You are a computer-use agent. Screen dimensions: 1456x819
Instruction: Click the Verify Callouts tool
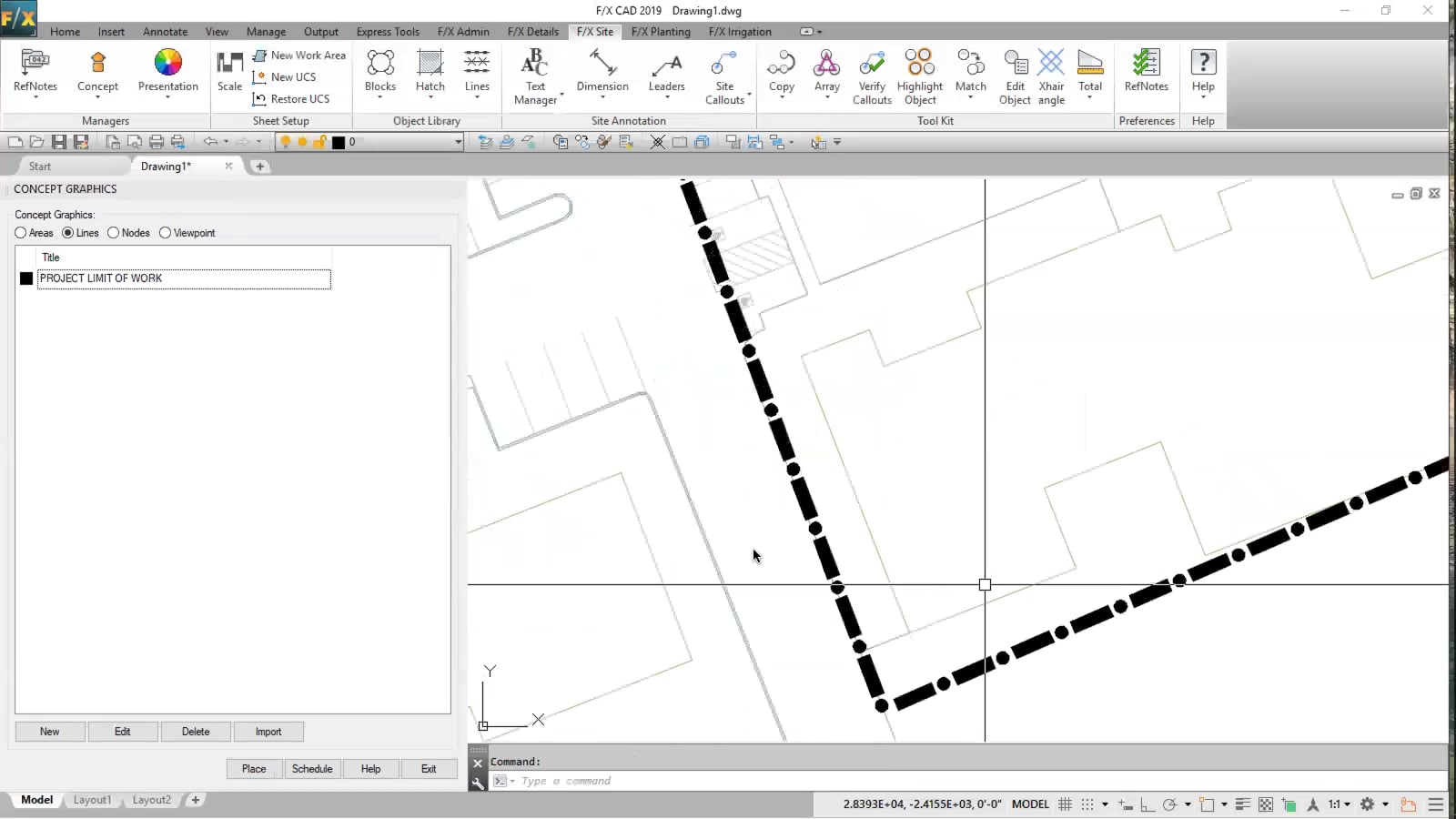point(872,76)
